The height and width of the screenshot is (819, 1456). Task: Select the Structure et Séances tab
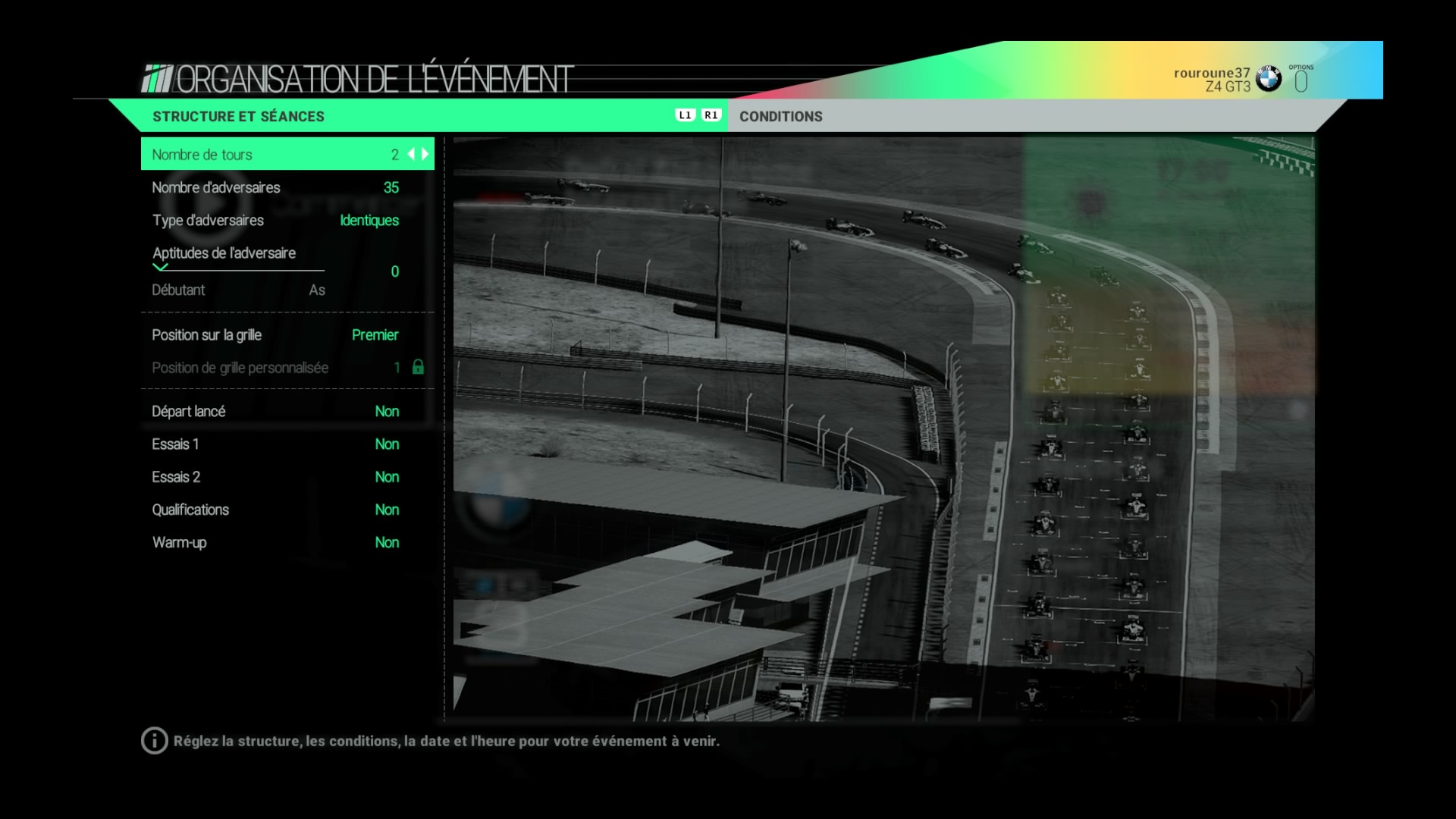coord(238,116)
